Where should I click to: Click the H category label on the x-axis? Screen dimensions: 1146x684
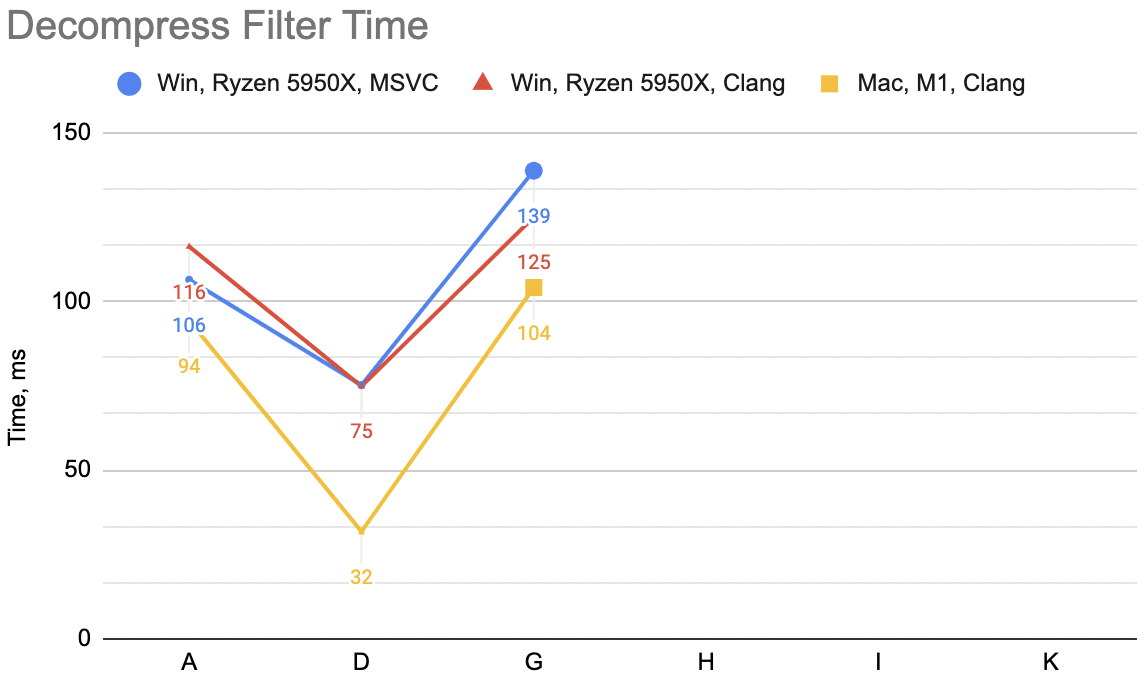point(705,662)
